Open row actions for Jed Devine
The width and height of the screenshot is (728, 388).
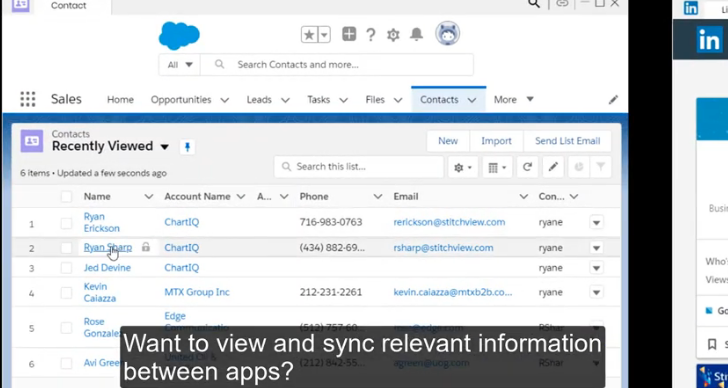click(x=596, y=268)
